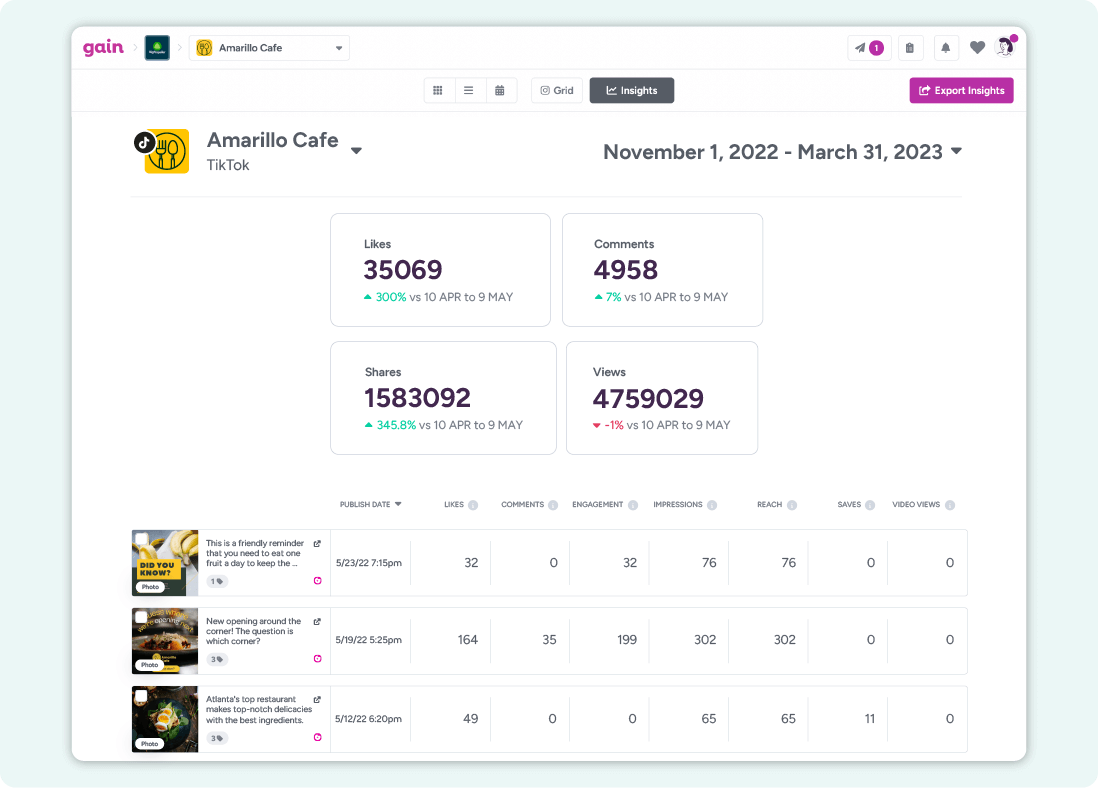Open the grid view icon
This screenshot has width=1098, height=788.
[438, 90]
